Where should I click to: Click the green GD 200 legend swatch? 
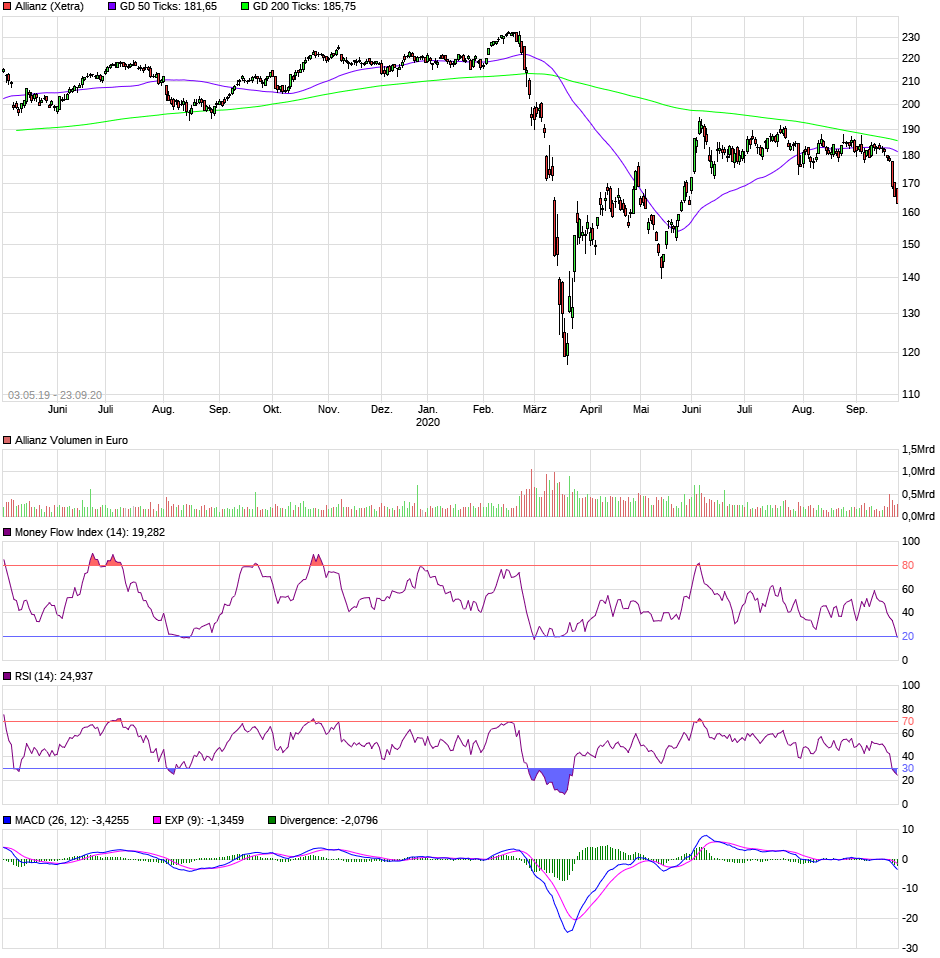pyautogui.click(x=245, y=6)
